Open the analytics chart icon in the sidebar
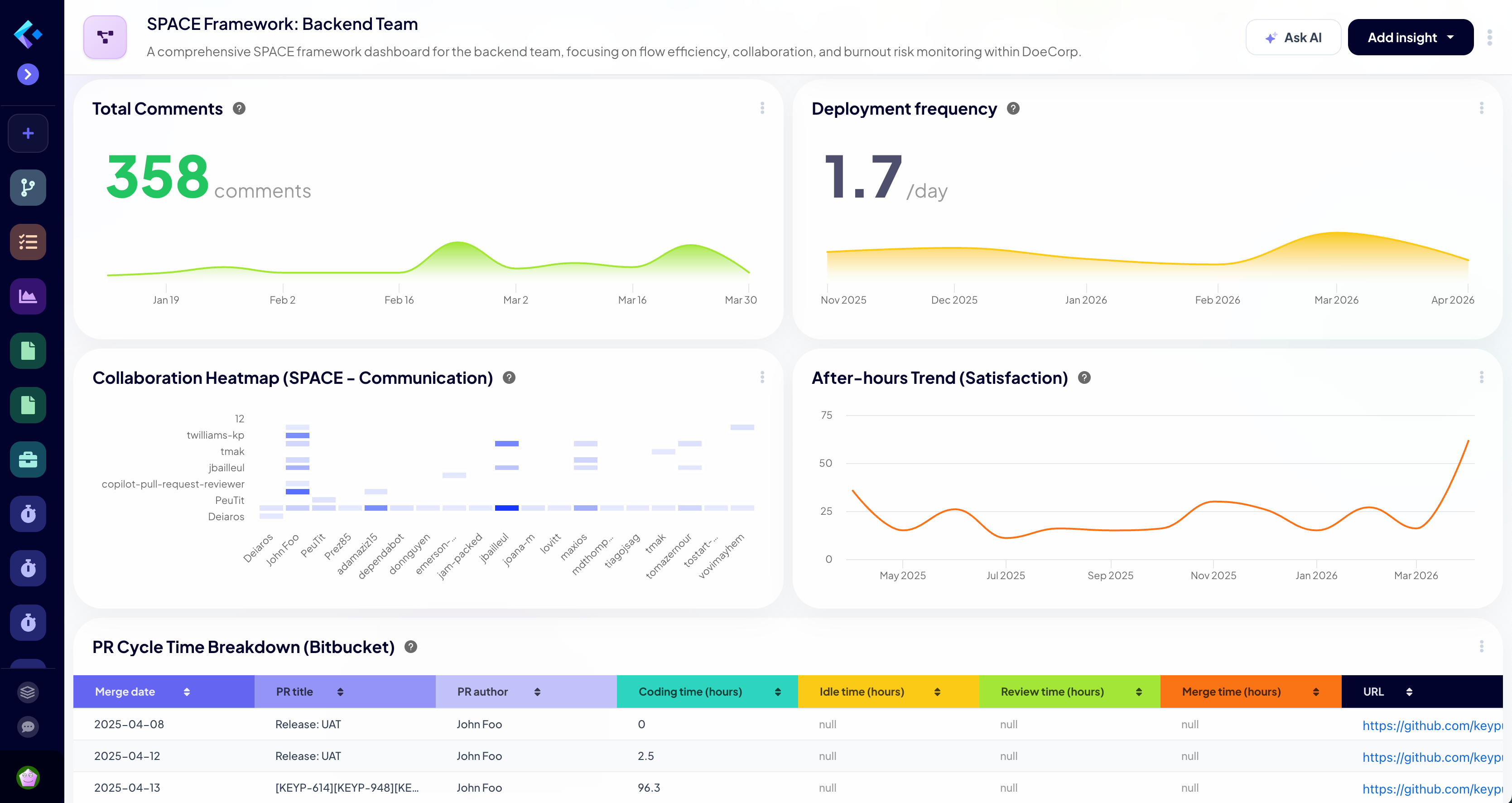Screen dimensions: 1512x803 (28, 296)
